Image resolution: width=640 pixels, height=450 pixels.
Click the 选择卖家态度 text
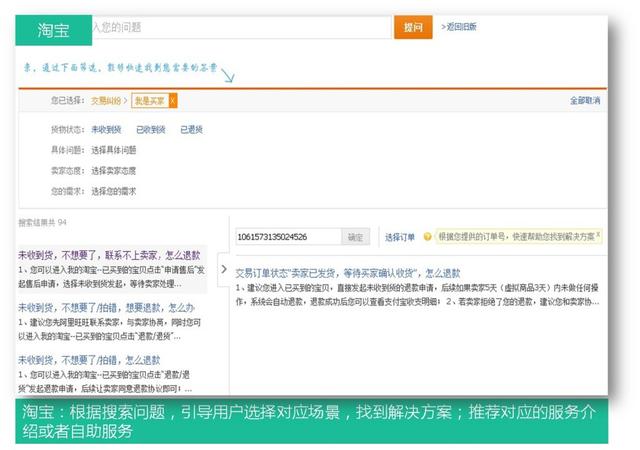tap(113, 171)
